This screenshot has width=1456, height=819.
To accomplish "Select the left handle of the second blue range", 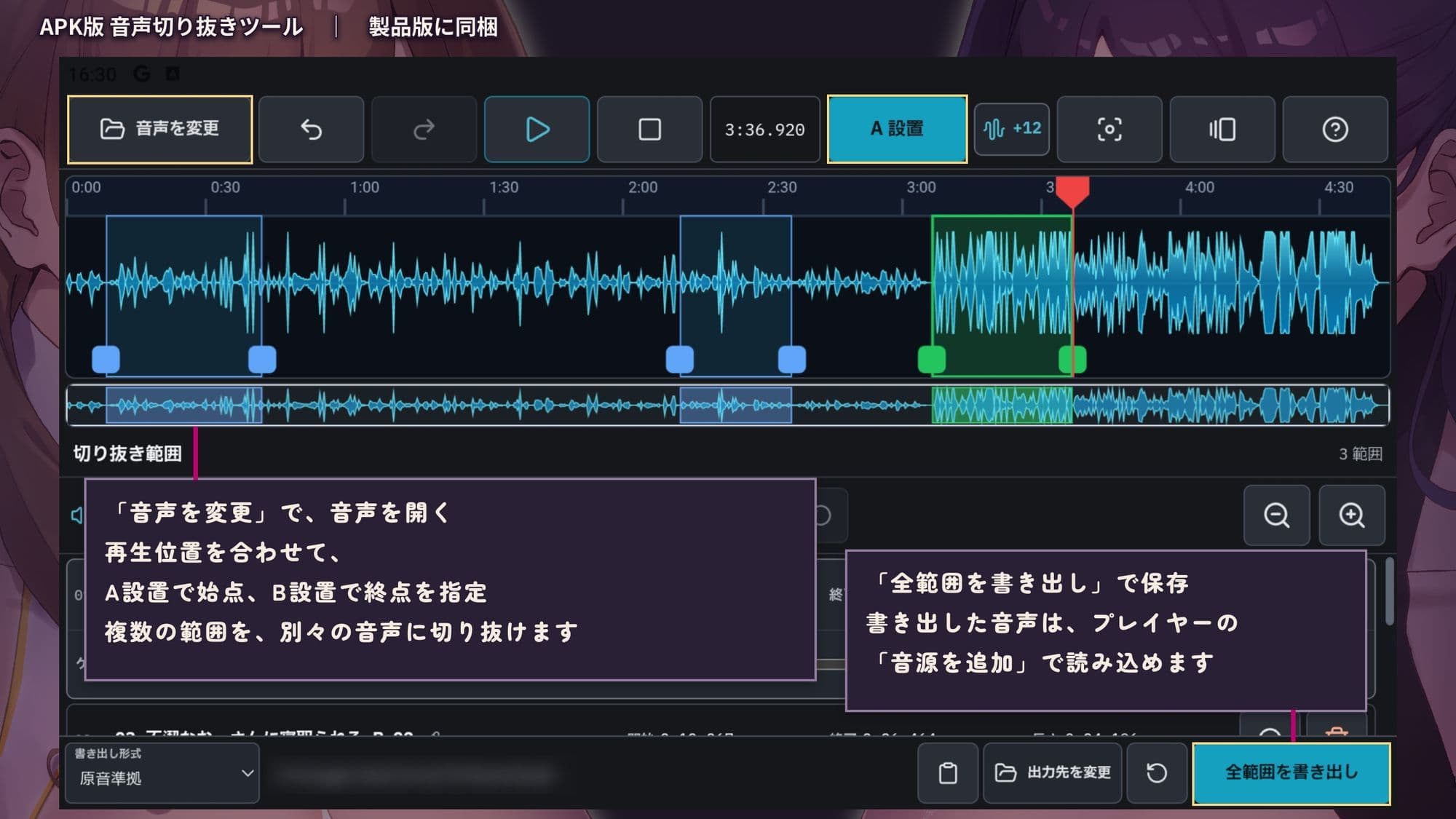I will pyautogui.click(x=680, y=360).
